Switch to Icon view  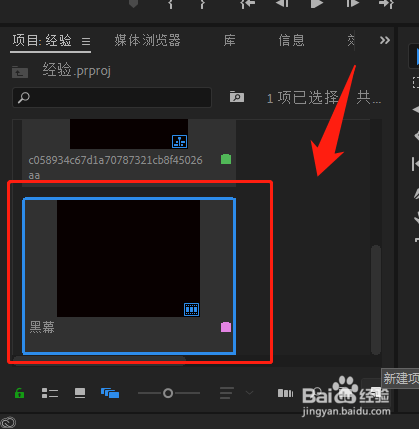pyautogui.click(x=80, y=393)
